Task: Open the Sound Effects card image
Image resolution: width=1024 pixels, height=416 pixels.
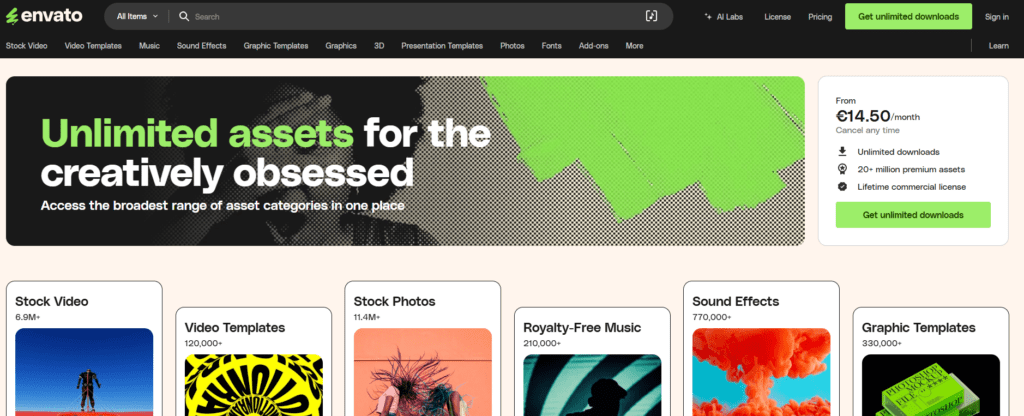Action: coord(761,372)
